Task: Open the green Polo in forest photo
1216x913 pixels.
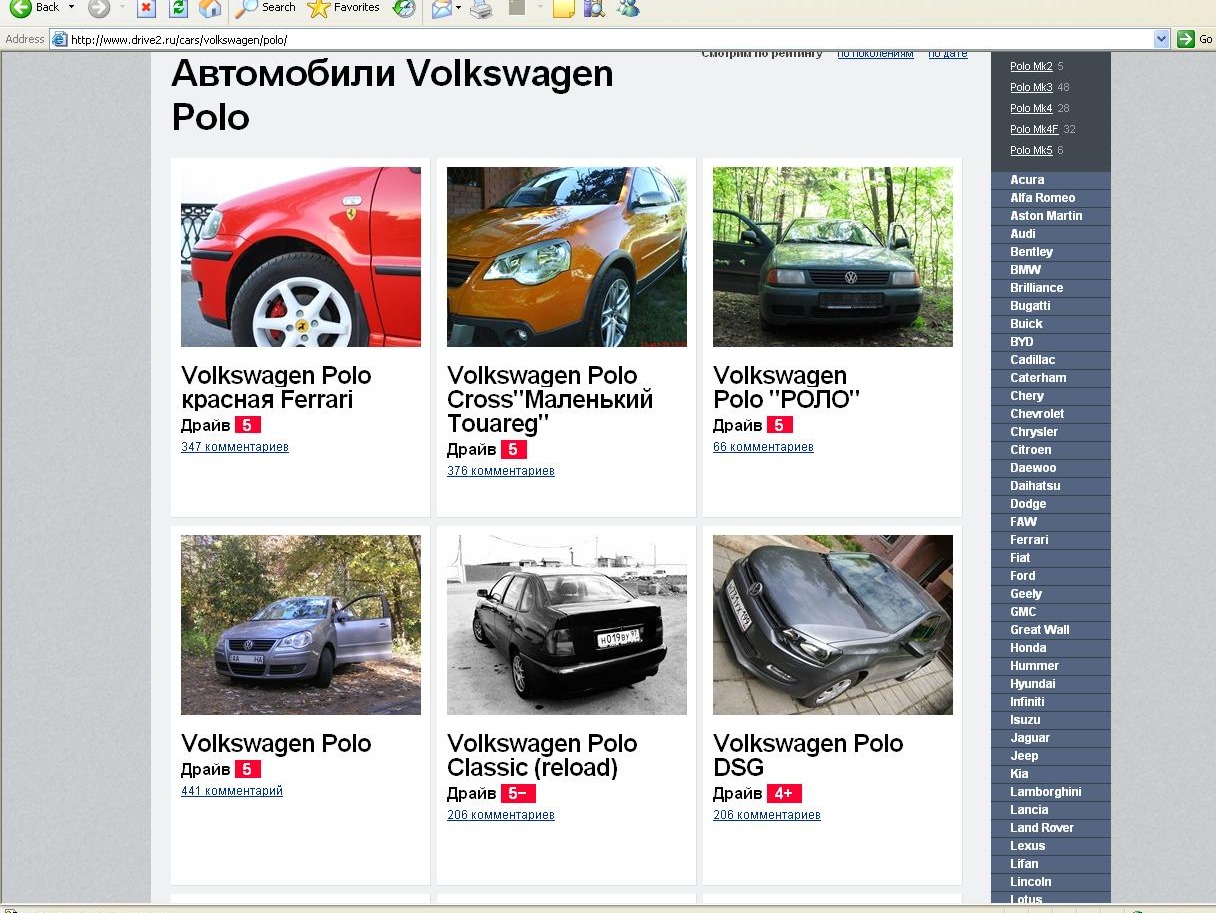Action: pyautogui.click(x=833, y=257)
